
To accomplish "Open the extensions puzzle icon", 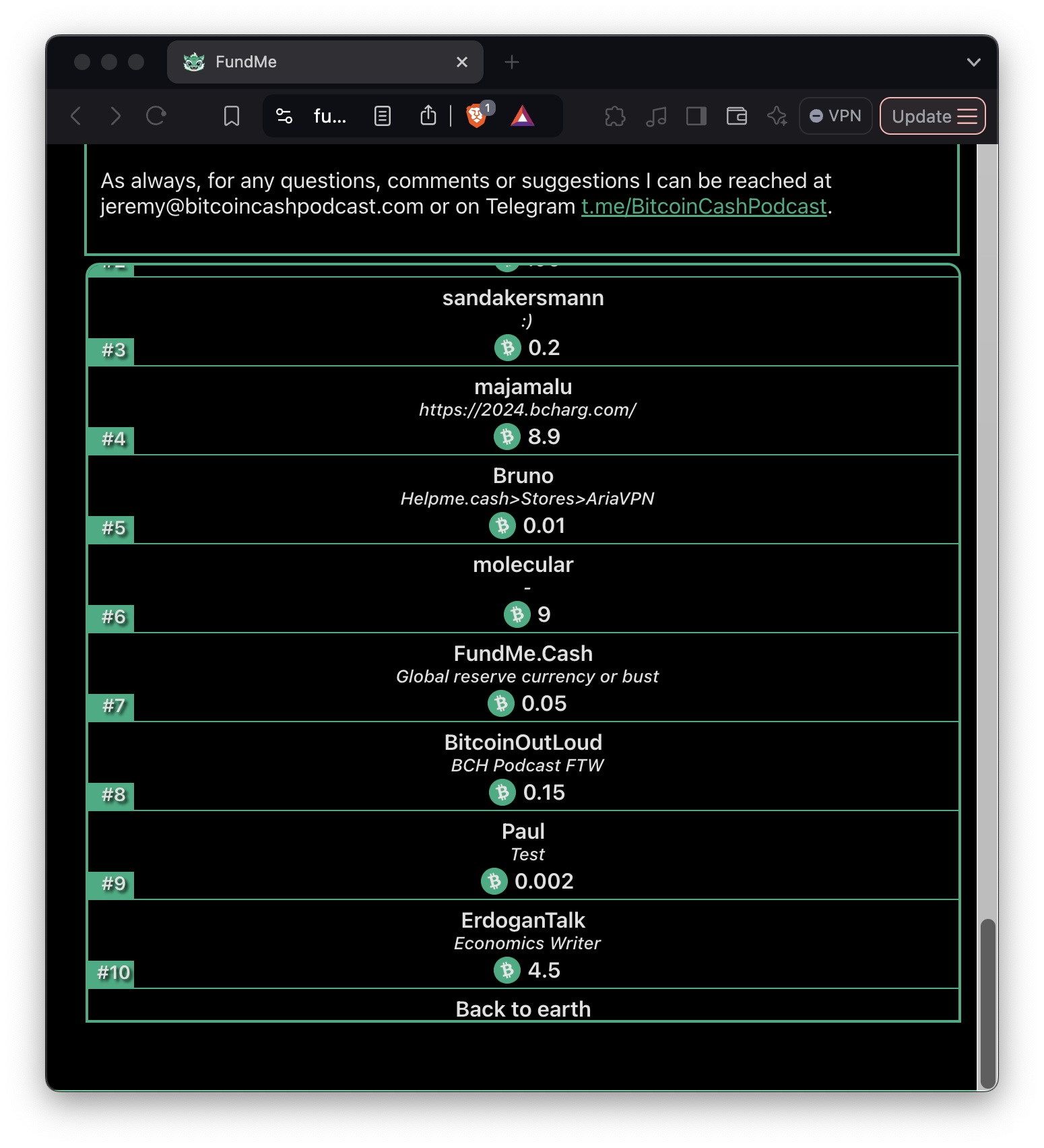I will click(615, 117).
